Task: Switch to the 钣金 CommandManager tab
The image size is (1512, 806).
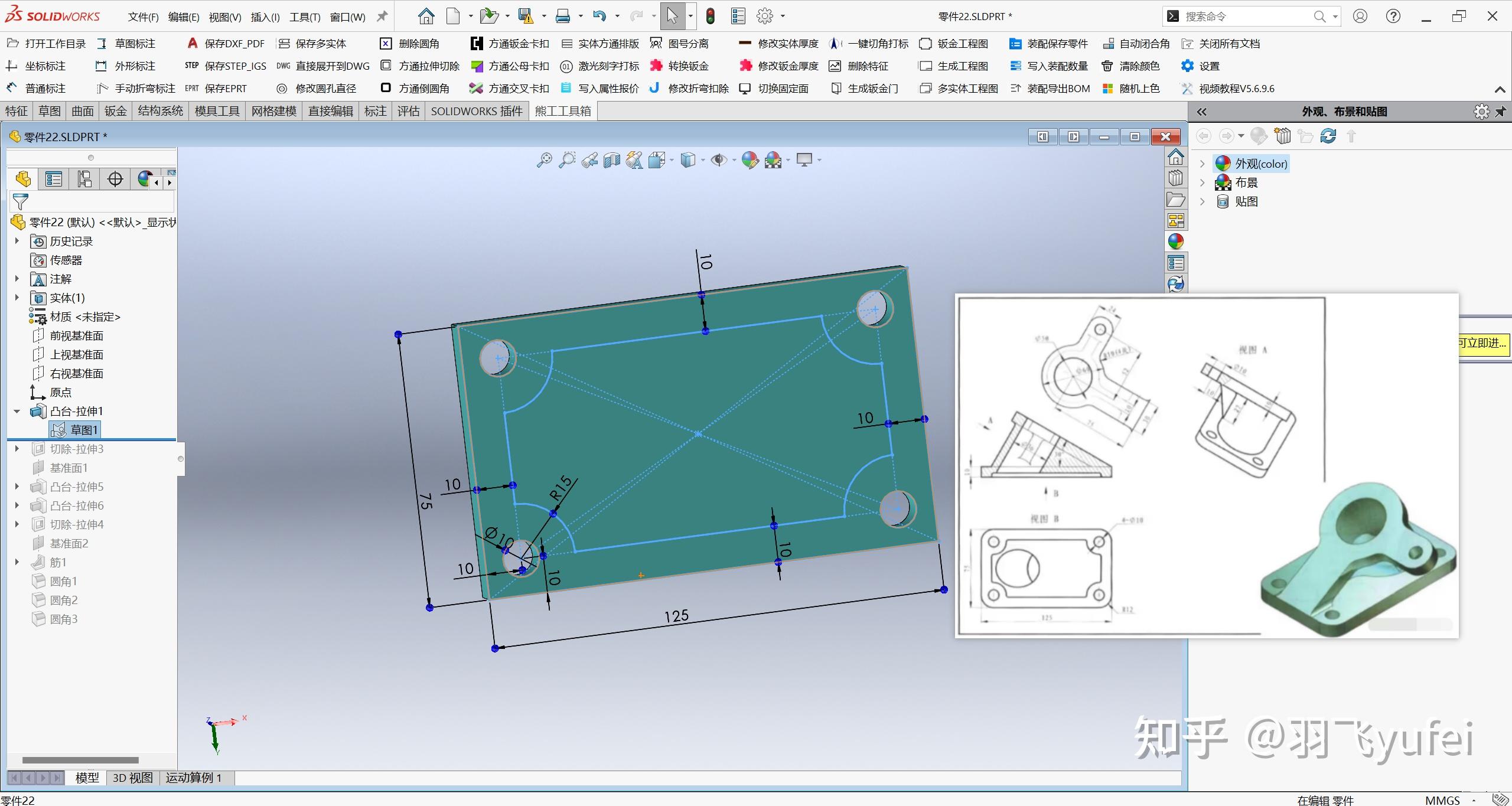Action: (x=115, y=111)
